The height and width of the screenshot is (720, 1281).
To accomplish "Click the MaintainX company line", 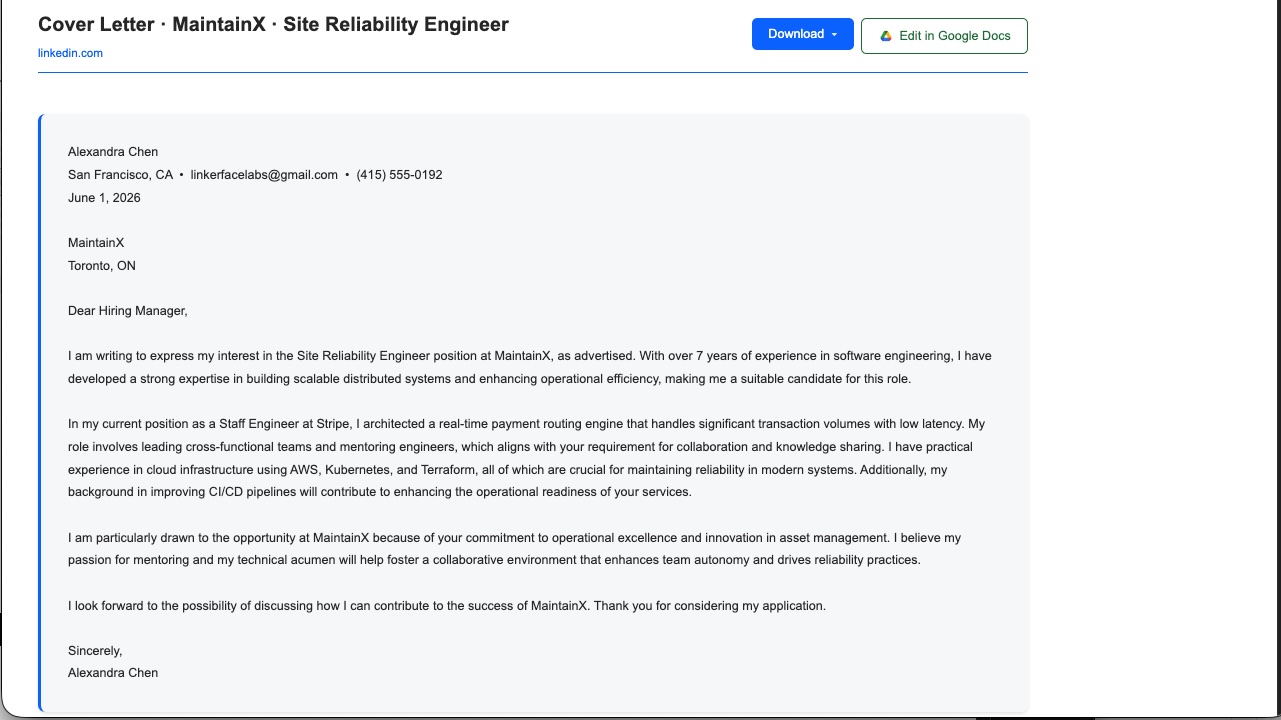I will pyautogui.click(x=96, y=243).
